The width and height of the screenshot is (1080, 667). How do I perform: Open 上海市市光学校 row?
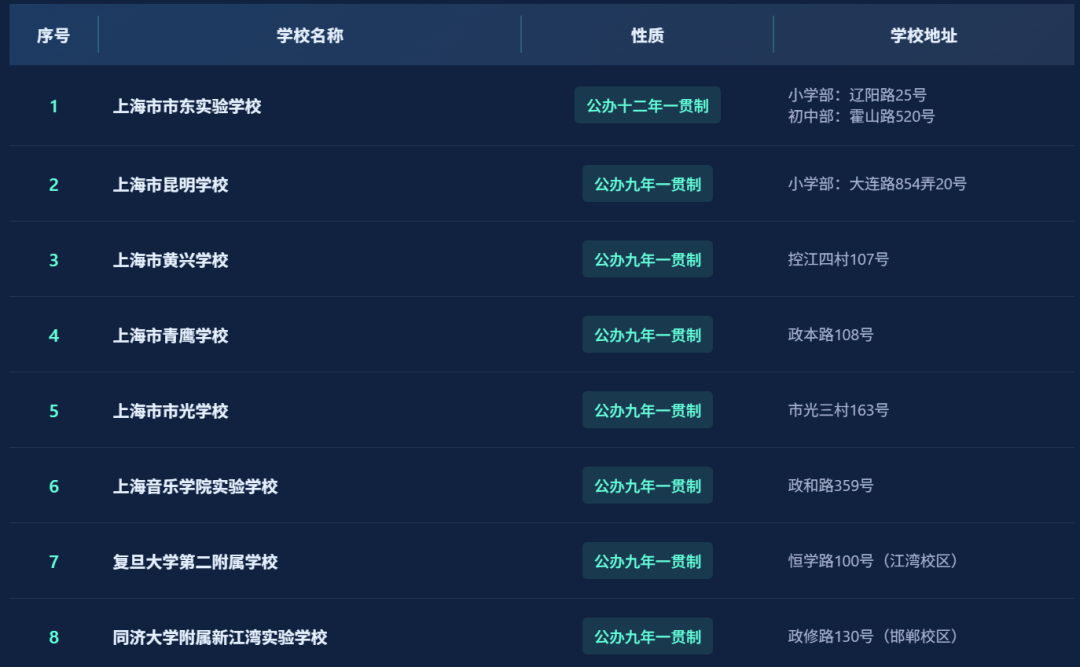coord(171,411)
